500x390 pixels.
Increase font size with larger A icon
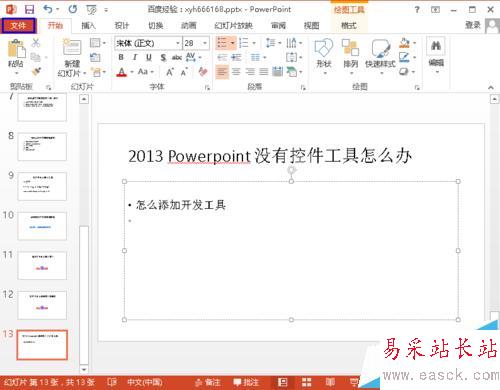coord(170,72)
